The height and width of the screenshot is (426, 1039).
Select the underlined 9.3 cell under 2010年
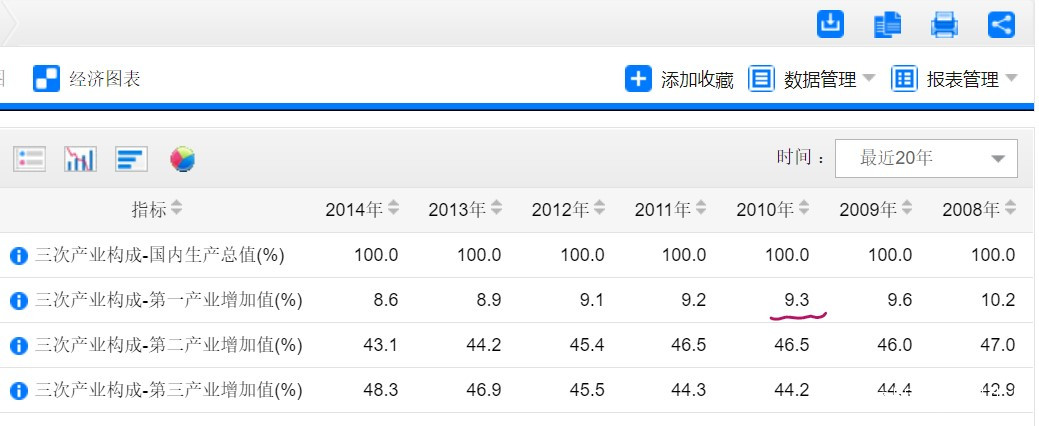795,300
